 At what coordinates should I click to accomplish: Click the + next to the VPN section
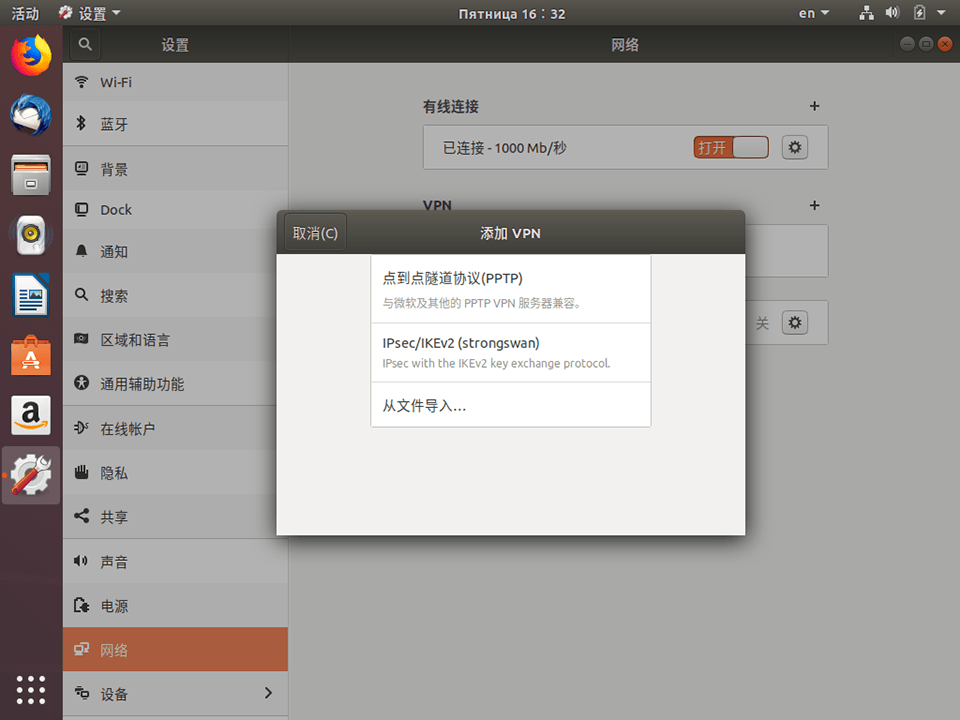point(814,205)
